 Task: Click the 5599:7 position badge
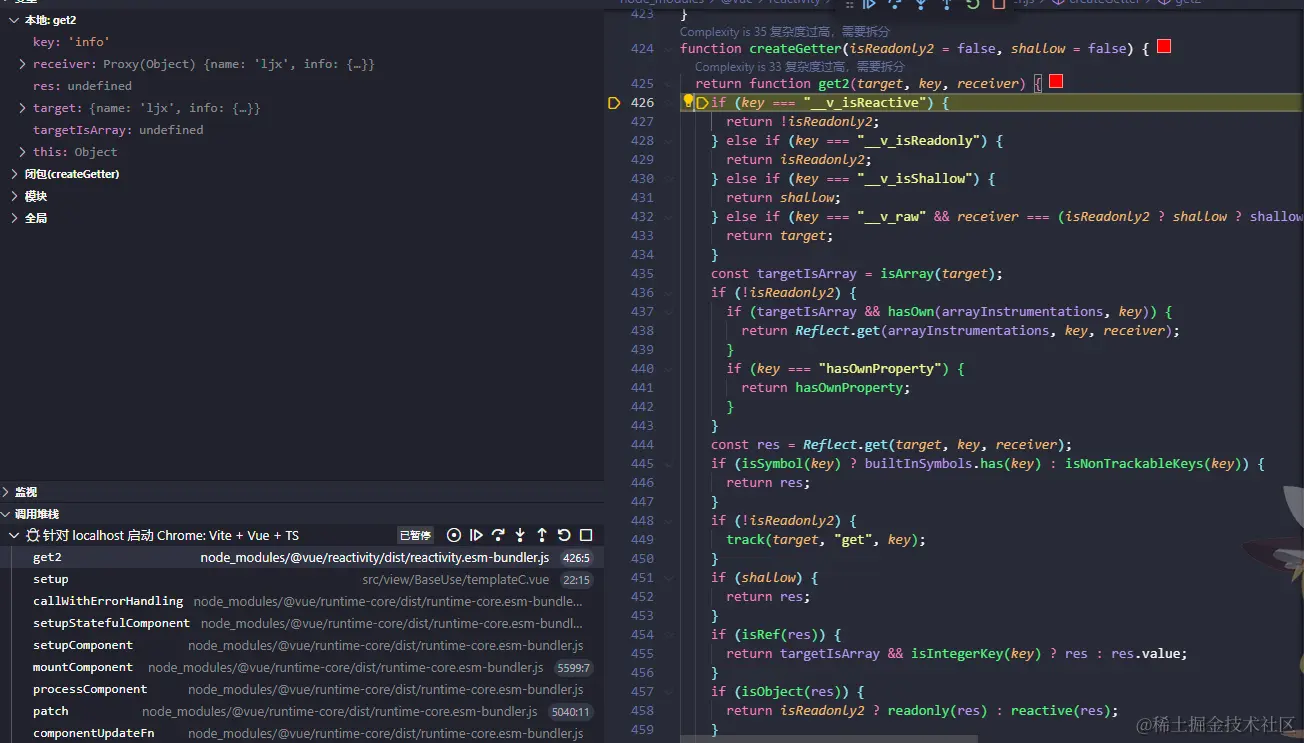[x=573, y=668]
